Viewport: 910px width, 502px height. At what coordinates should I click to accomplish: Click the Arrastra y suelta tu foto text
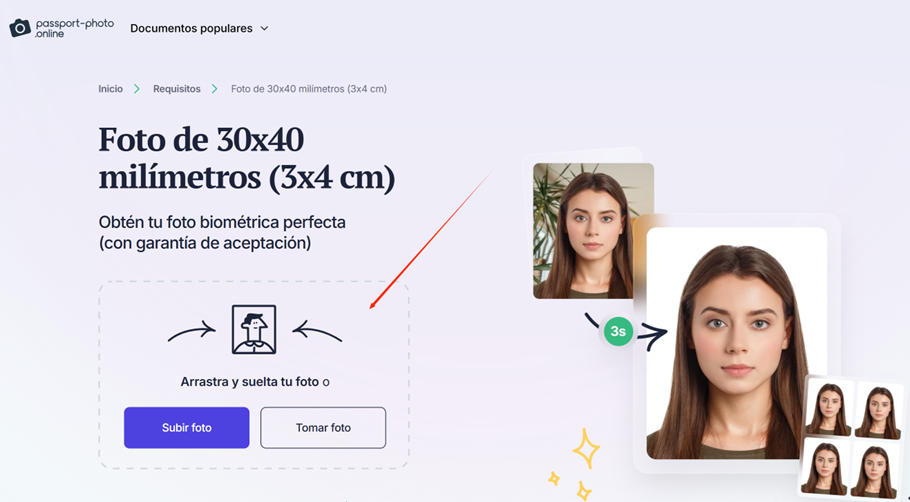tap(250, 382)
